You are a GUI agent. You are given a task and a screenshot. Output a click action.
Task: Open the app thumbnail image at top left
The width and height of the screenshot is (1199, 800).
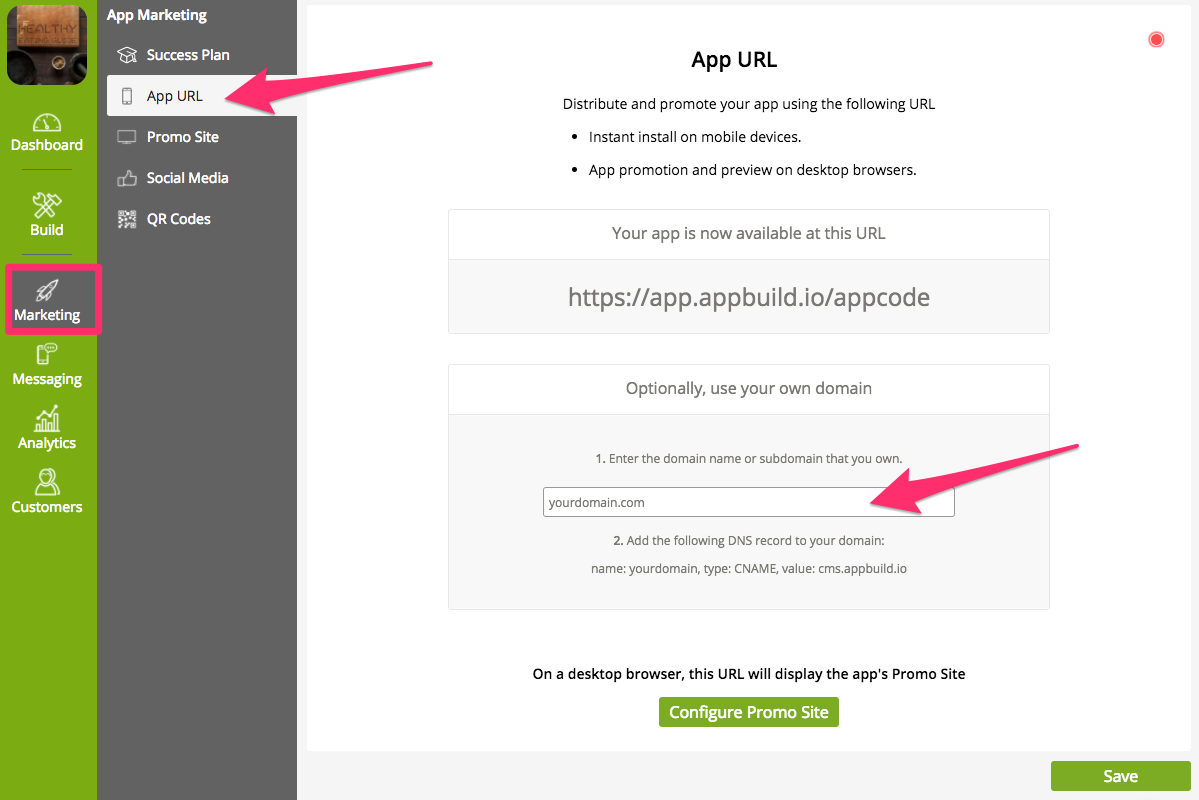47,43
